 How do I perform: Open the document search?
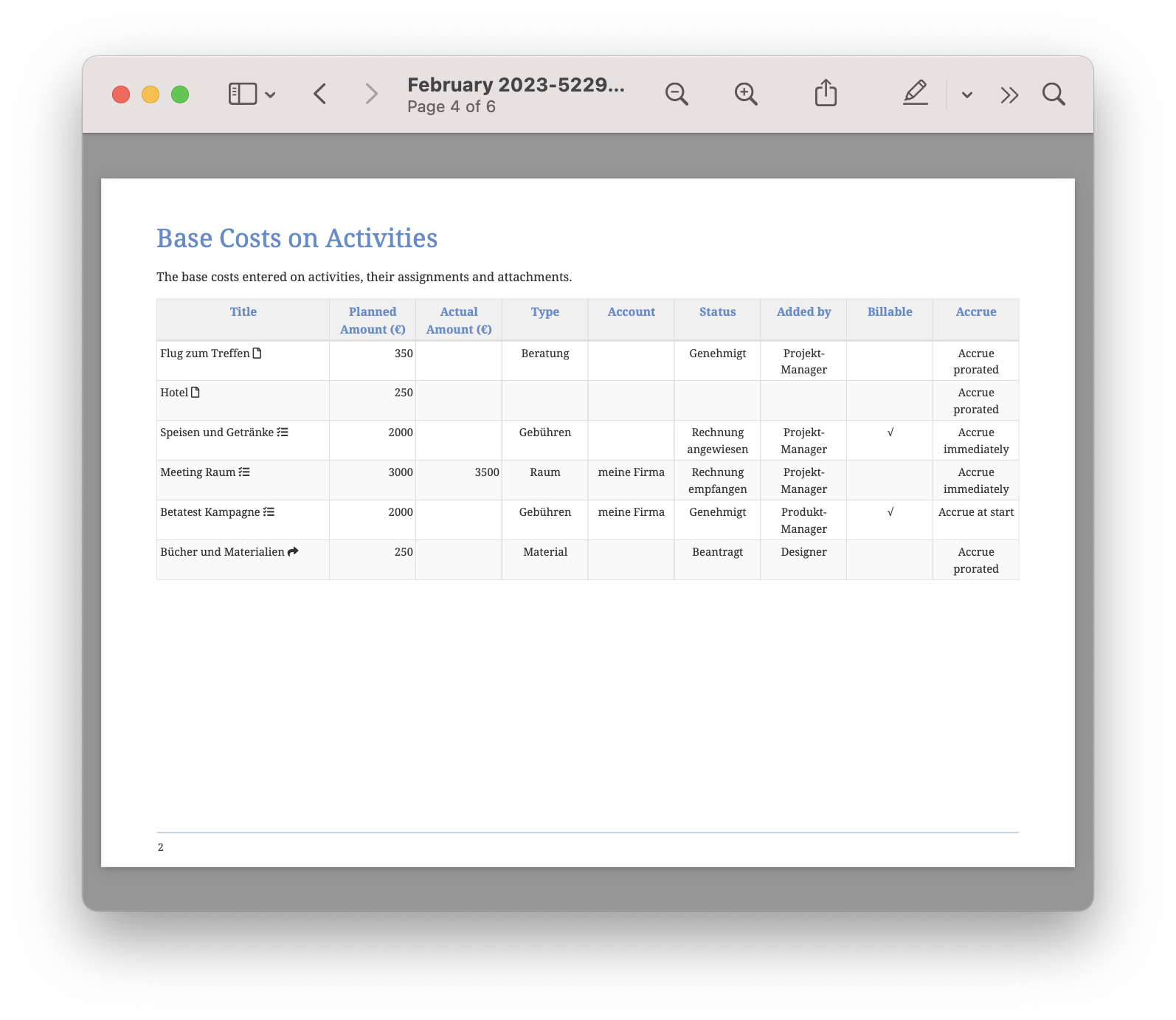tap(1053, 94)
